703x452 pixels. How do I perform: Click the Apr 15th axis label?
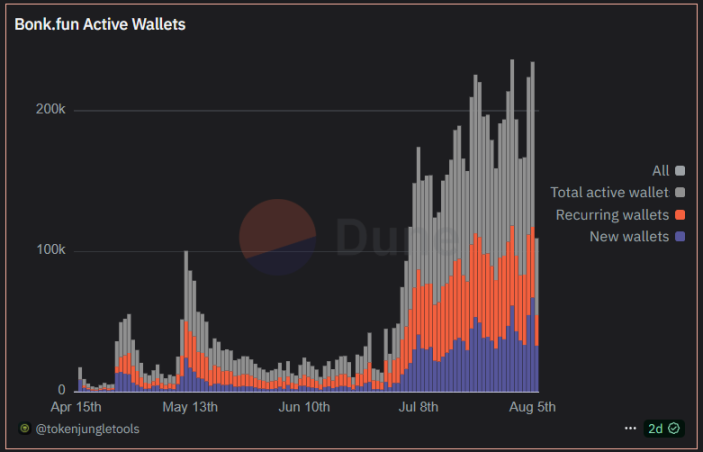76,407
